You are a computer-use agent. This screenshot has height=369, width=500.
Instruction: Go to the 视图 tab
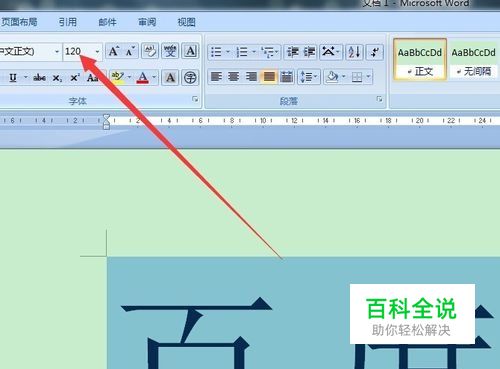[186, 22]
